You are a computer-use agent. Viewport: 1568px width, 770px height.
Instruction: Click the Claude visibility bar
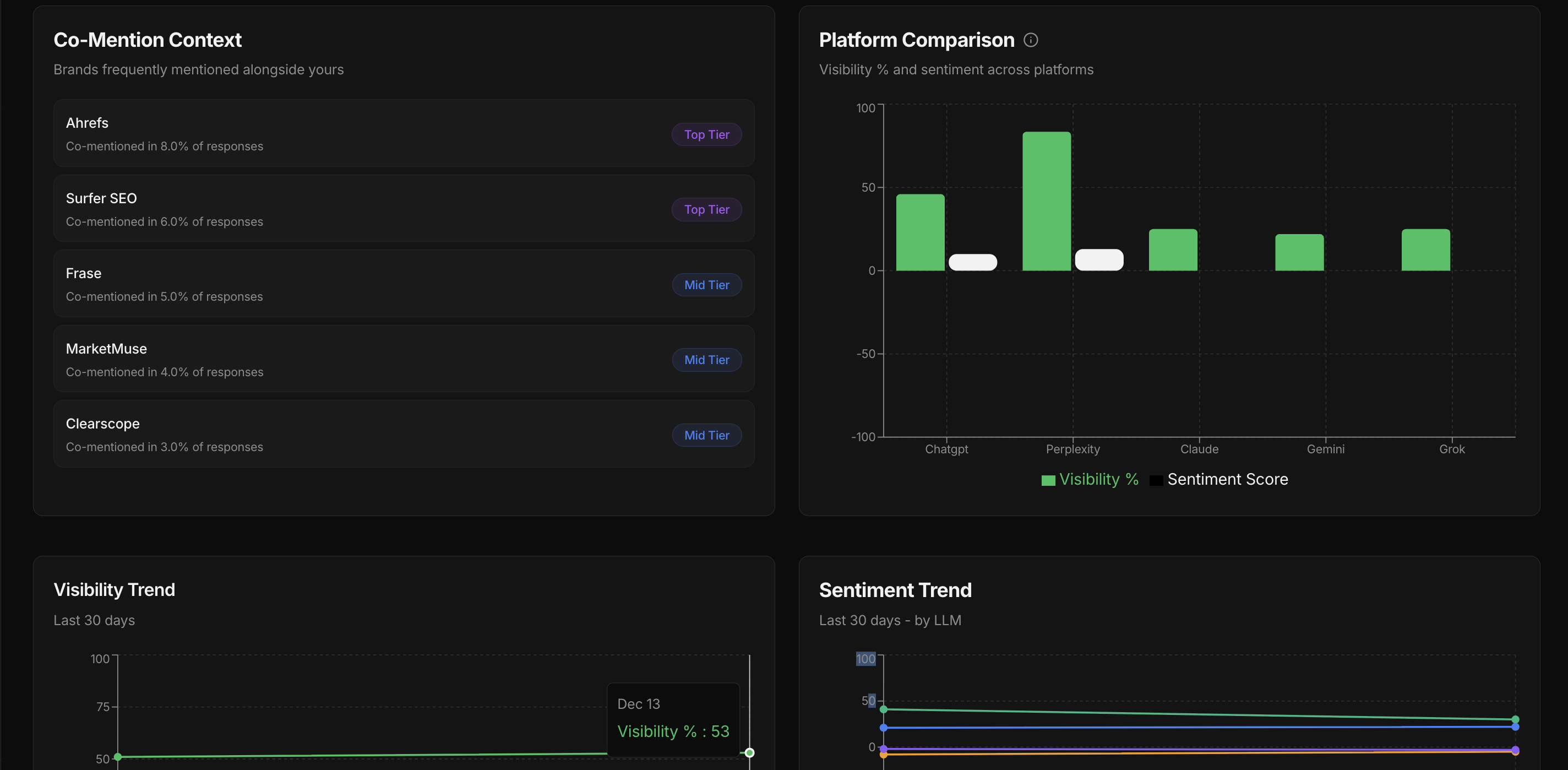point(1172,250)
